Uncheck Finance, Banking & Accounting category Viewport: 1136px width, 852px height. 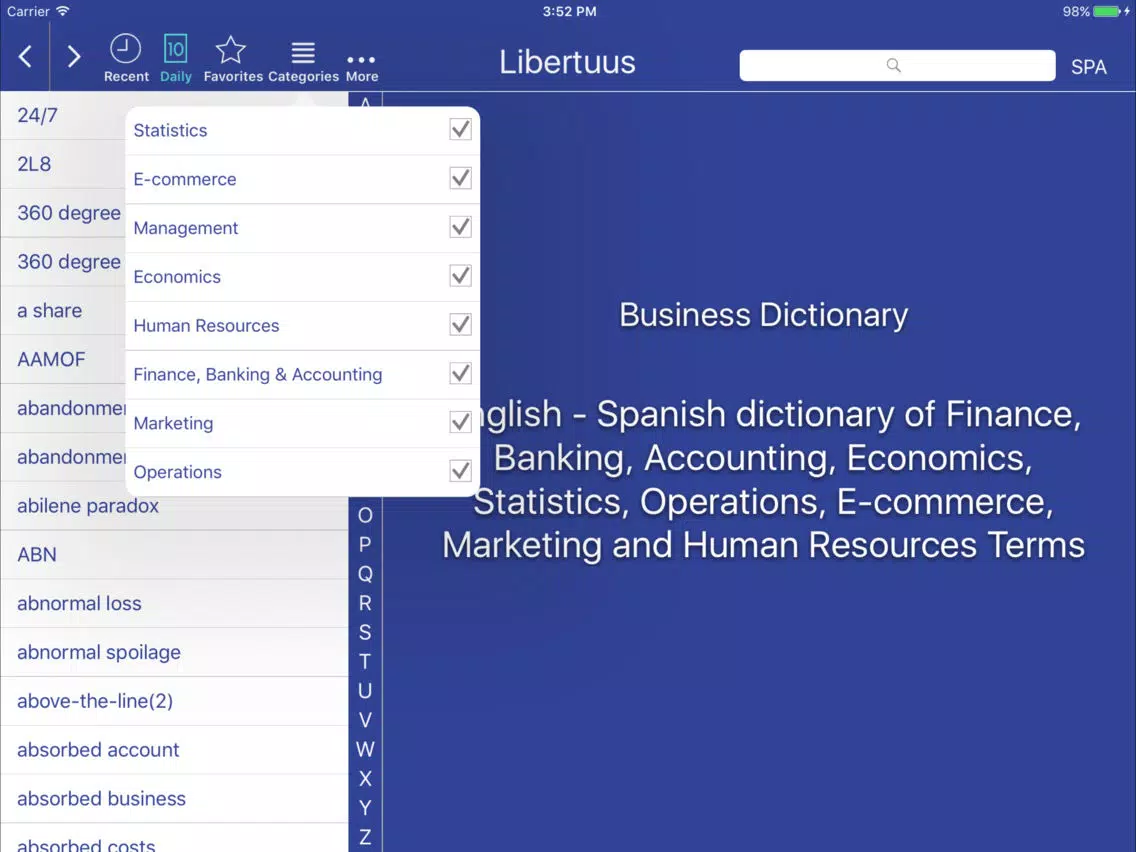(x=460, y=373)
